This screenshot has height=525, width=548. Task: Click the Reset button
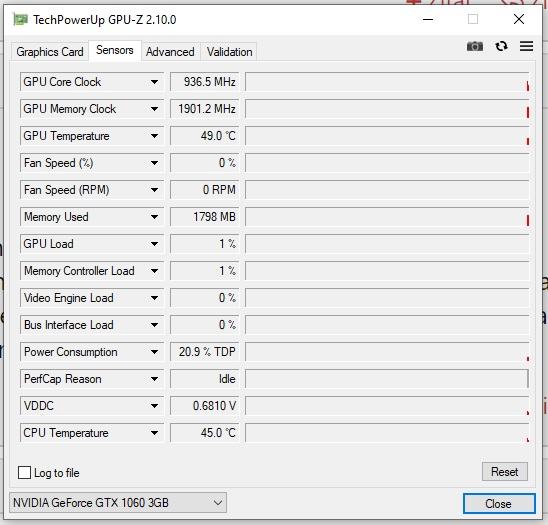[505, 472]
